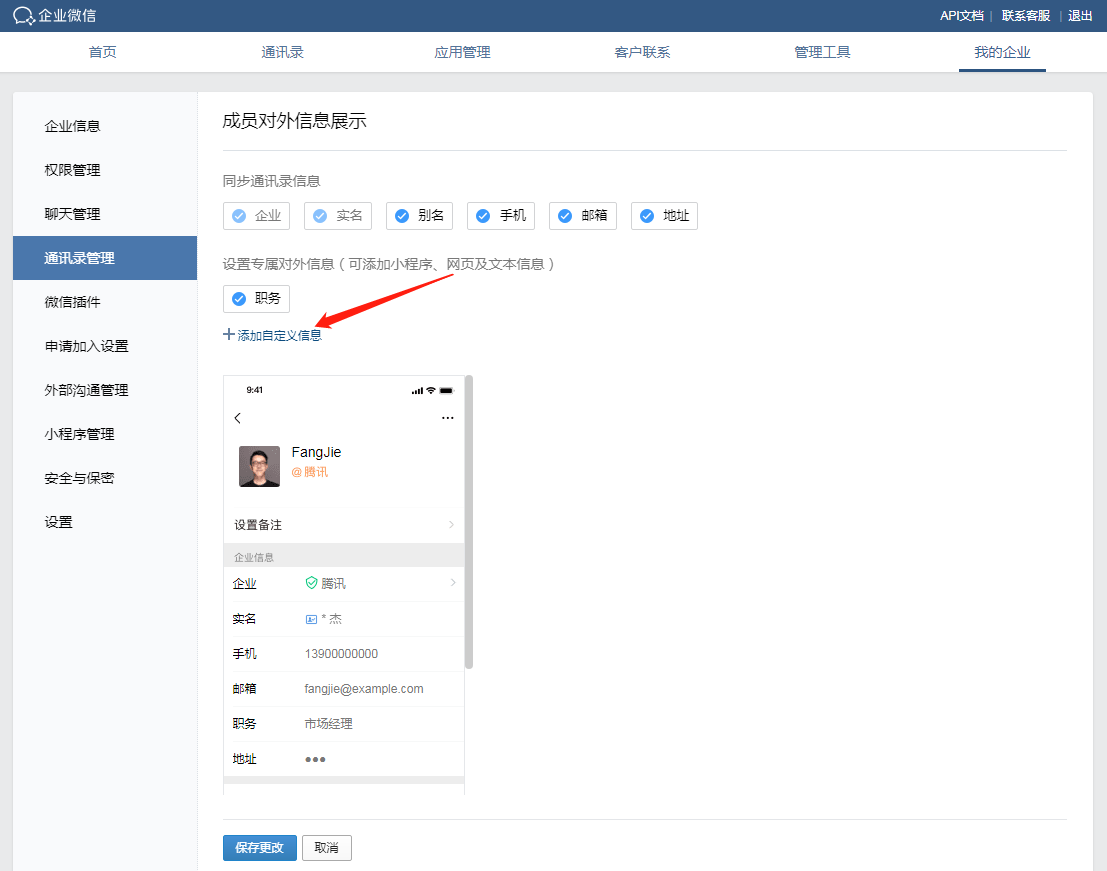
Task: Click the FangJie name in preview
Action: point(316,452)
